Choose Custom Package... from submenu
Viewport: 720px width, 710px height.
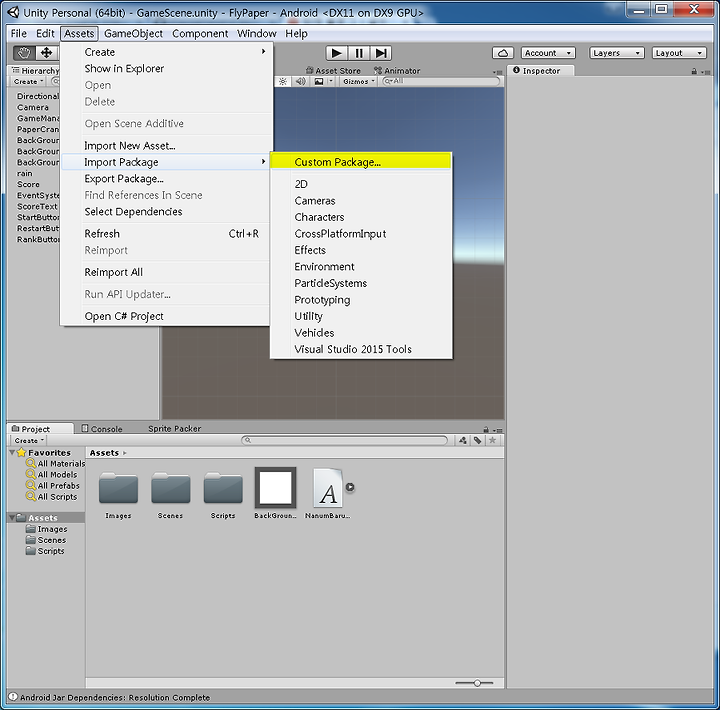361,162
